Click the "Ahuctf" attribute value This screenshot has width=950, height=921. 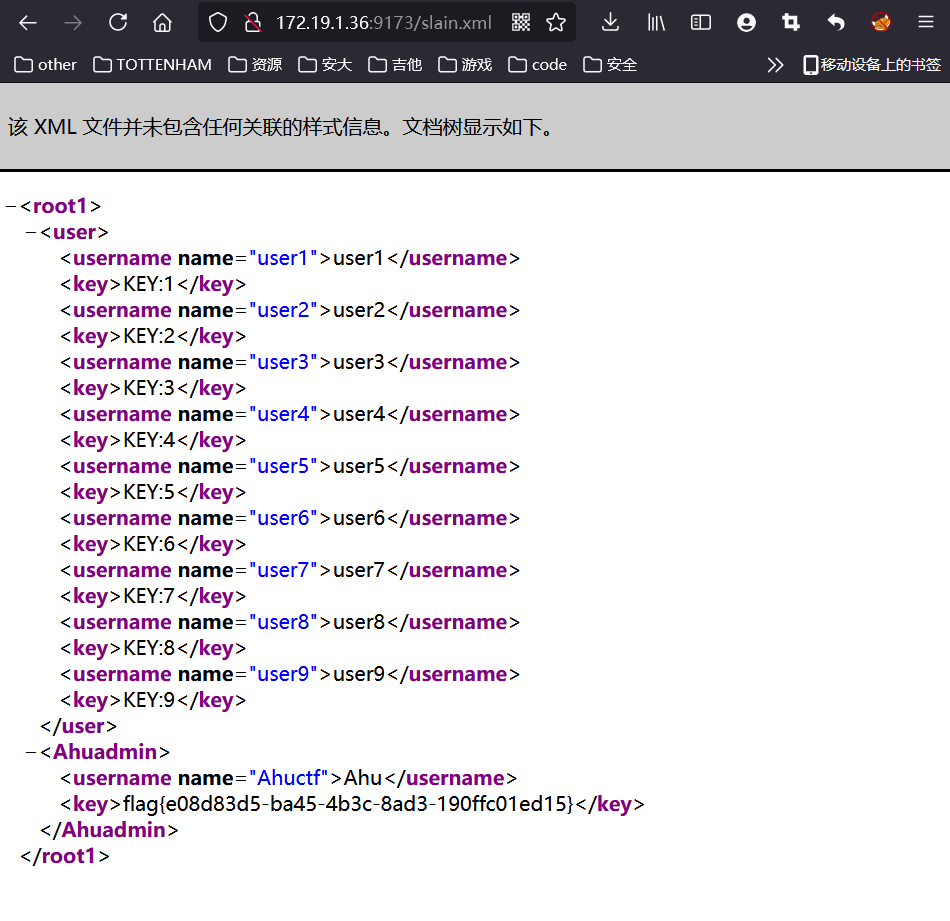(288, 777)
